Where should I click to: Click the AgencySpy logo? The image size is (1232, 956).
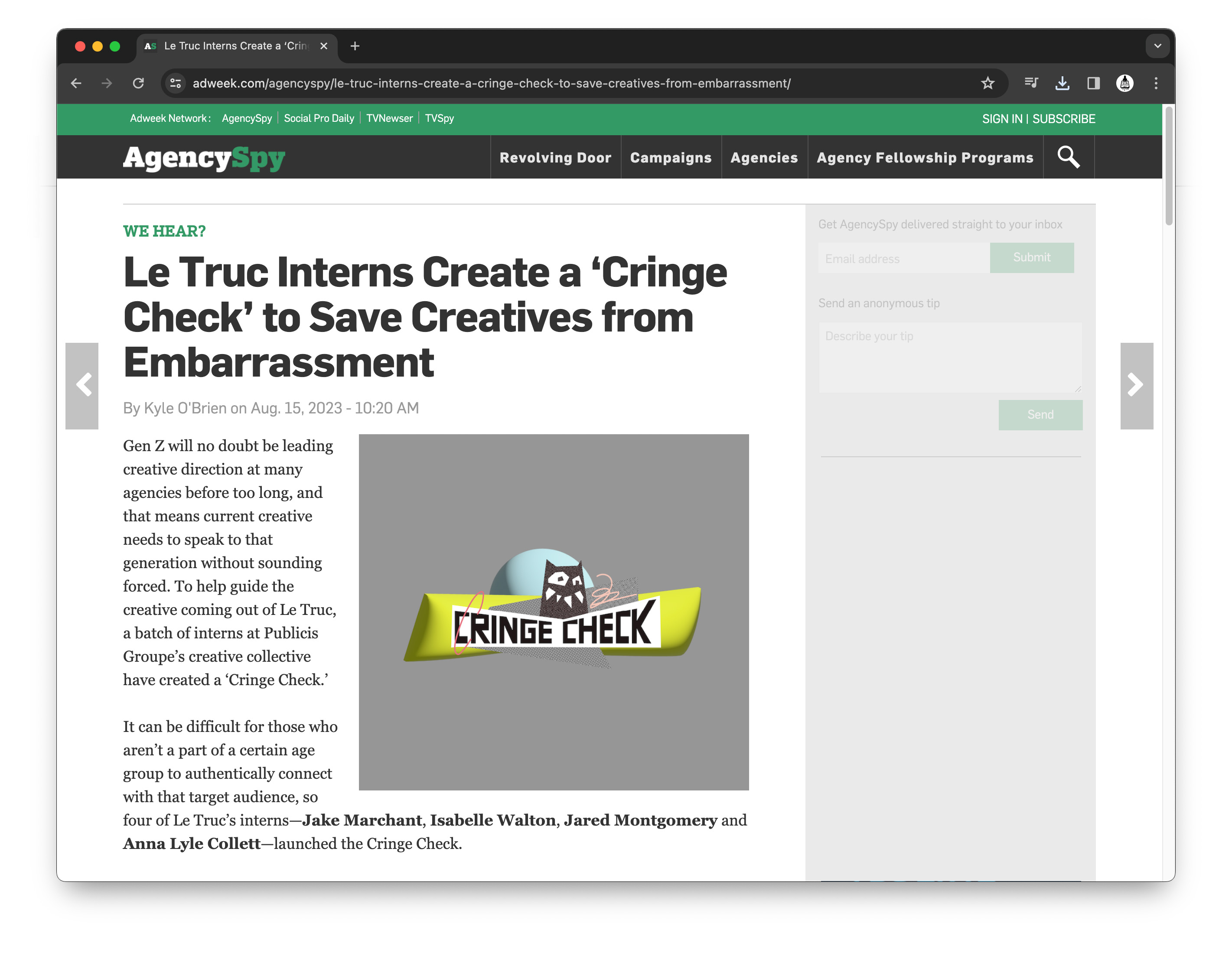(x=204, y=159)
